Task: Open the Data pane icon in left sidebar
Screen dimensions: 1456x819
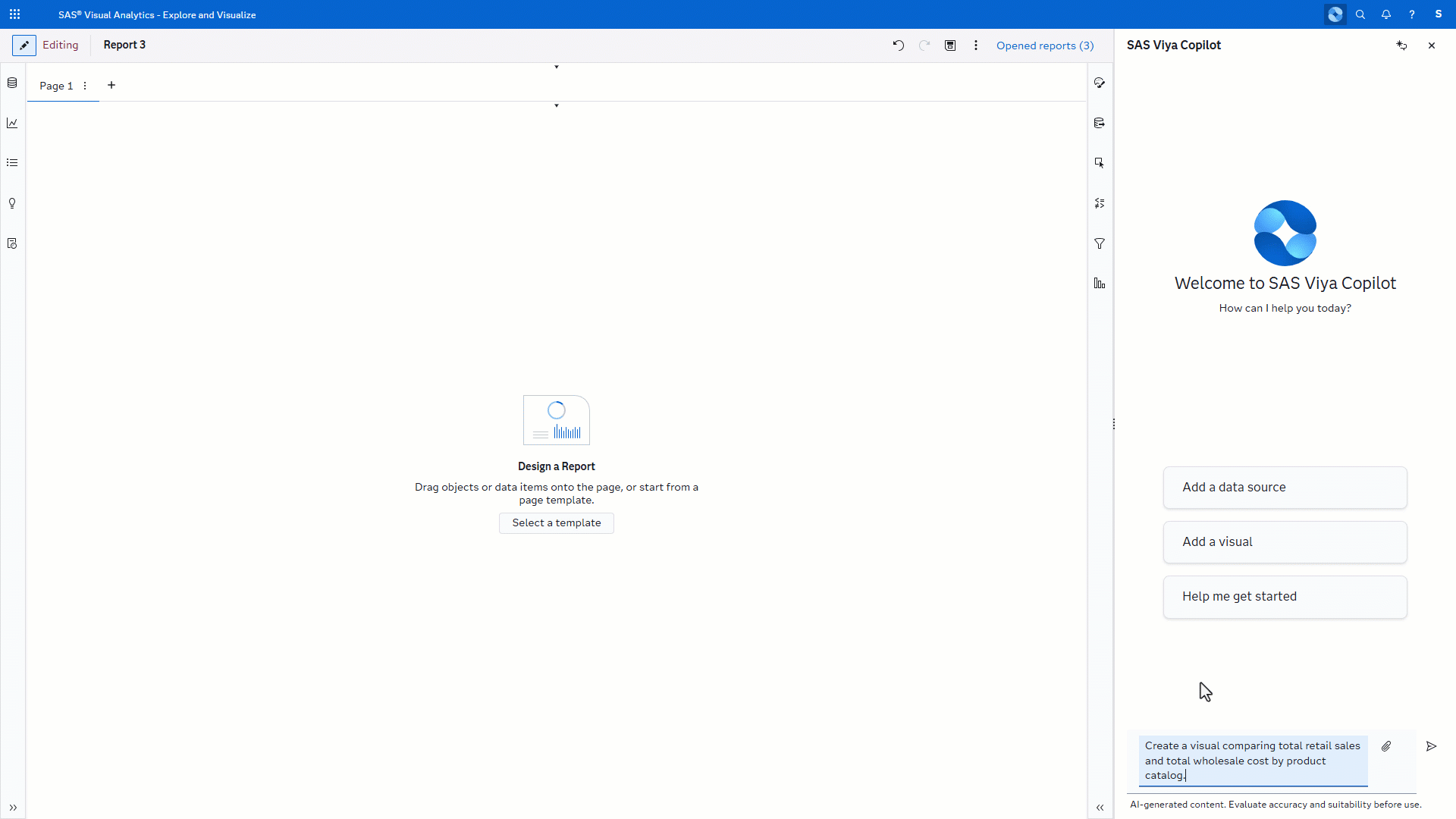Action: click(x=12, y=83)
